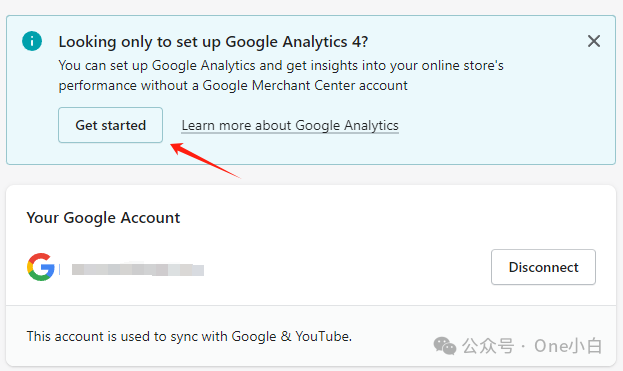This screenshot has height=371, width=623.
Task: Click the sync with Google & YouTube note
Action: [189, 336]
